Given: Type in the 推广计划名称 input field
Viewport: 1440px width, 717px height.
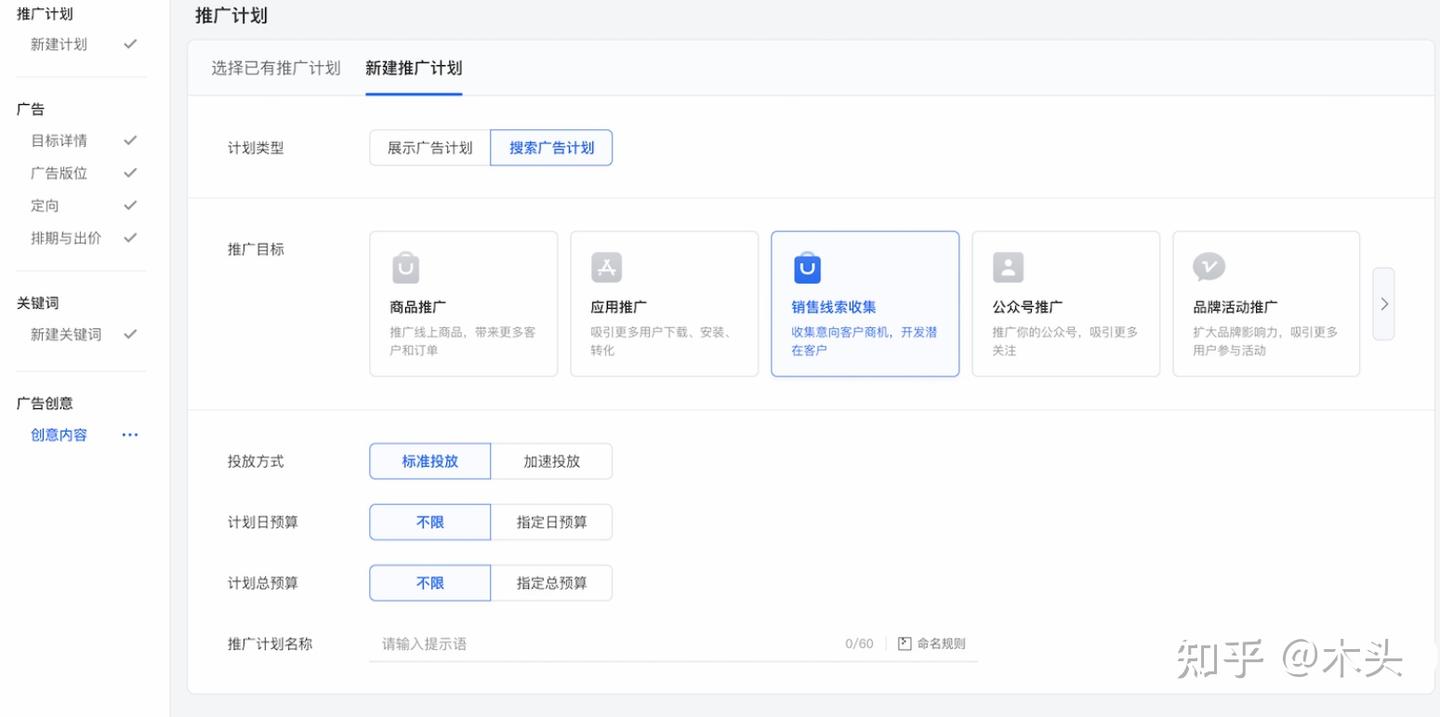Looking at the screenshot, I should [600, 644].
